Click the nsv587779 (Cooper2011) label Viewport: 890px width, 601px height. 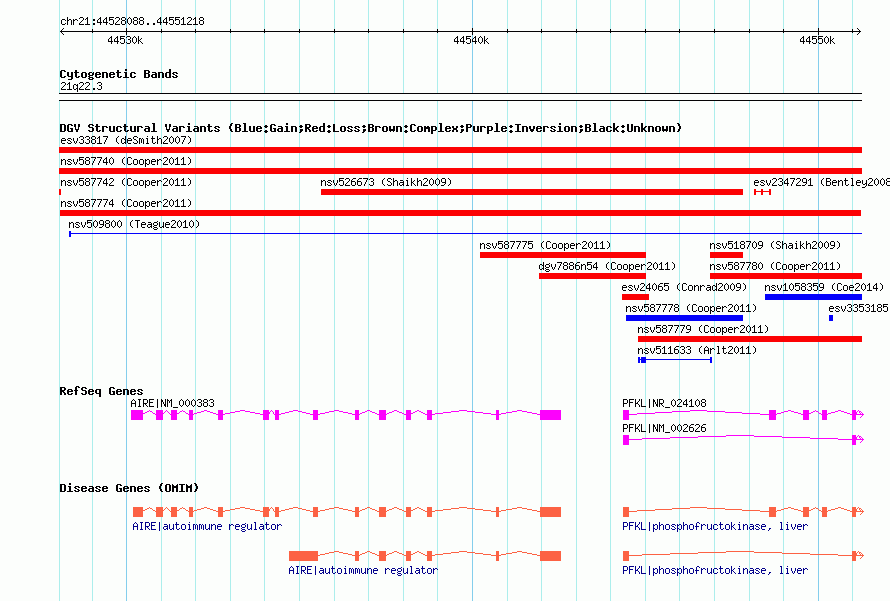click(x=703, y=329)
